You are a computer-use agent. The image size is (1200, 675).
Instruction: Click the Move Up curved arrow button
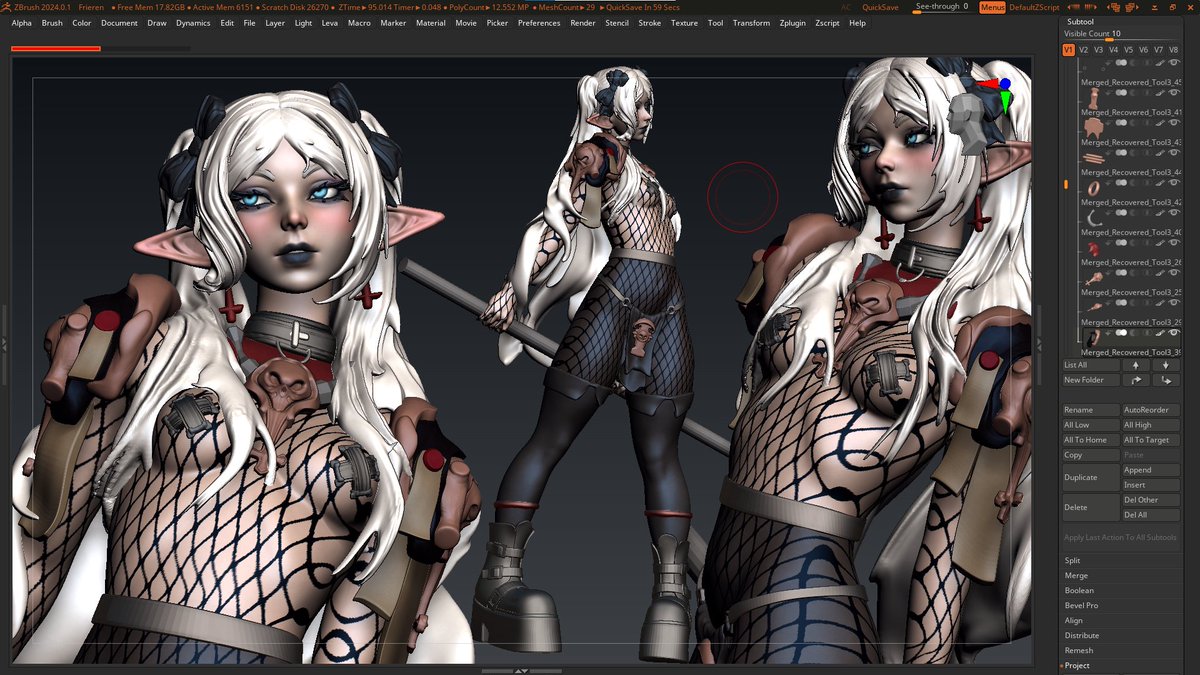[1135, 380]
